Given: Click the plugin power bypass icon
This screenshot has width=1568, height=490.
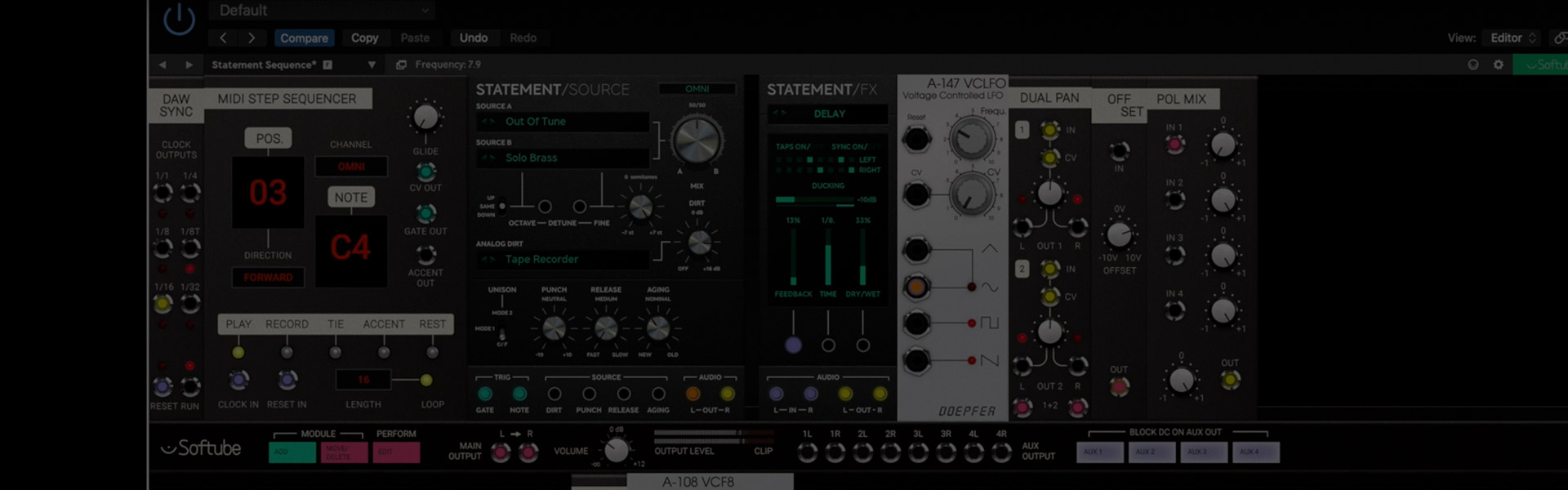Looking at the screenshot, I should point(179,20).
